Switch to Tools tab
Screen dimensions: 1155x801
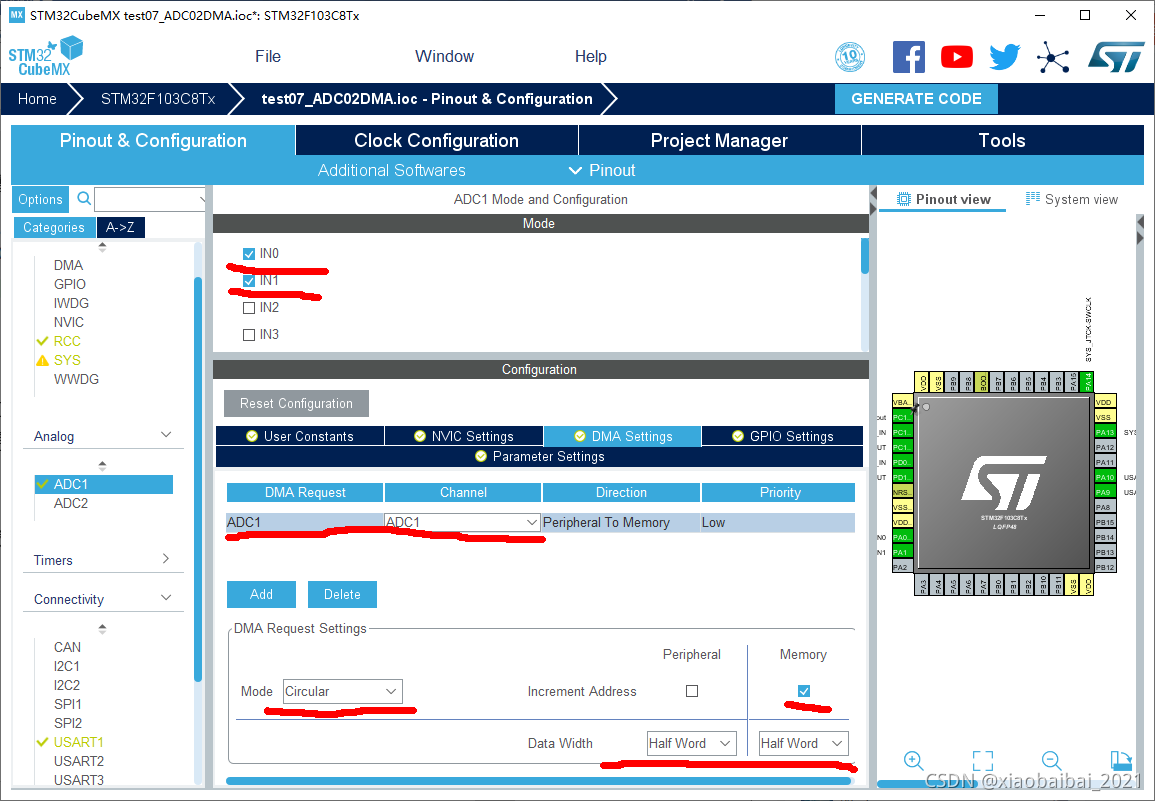[1003, 140]
